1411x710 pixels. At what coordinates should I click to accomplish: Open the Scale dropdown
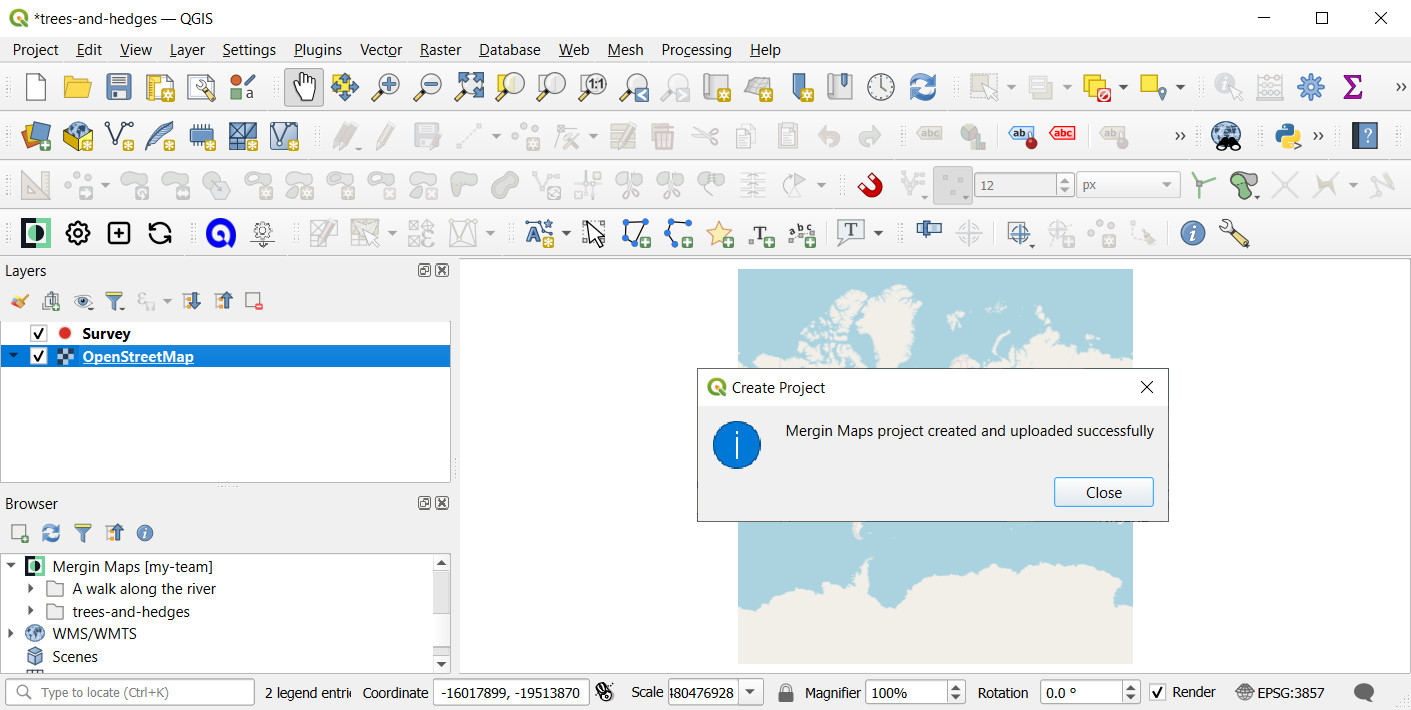(752, 692)
